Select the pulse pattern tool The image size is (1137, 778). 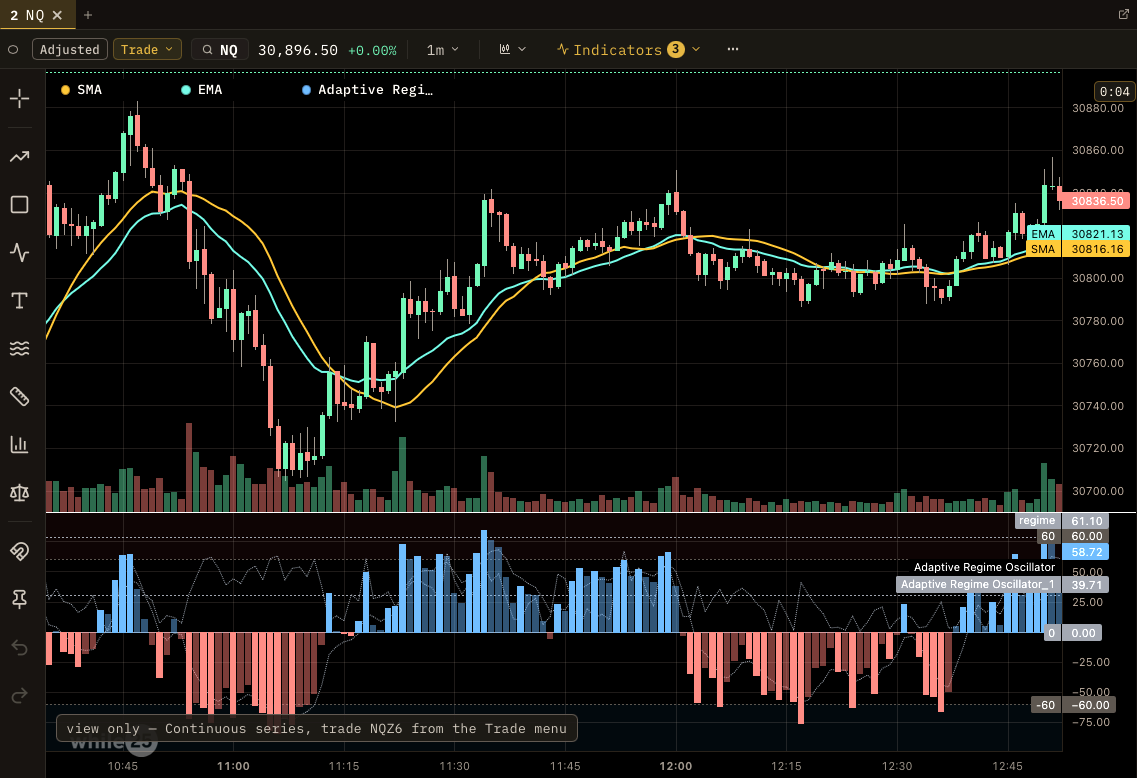click(20, 252)
